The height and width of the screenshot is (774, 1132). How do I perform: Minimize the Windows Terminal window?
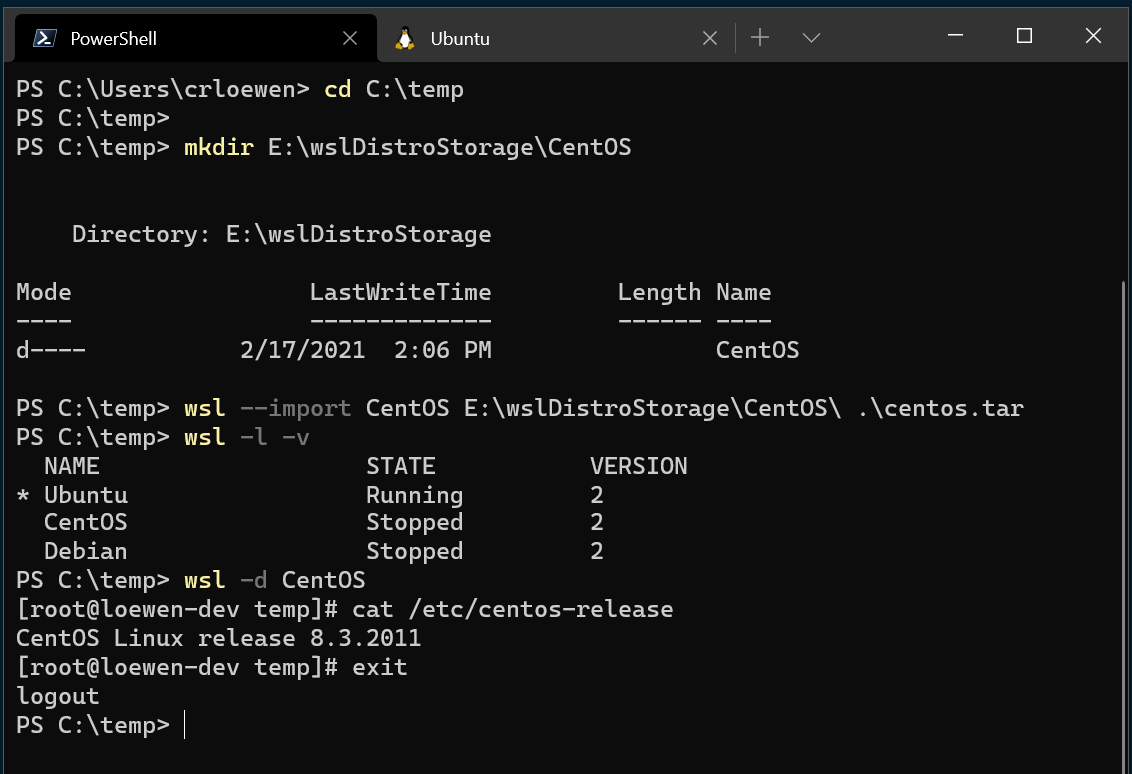[x=955, y=36]
